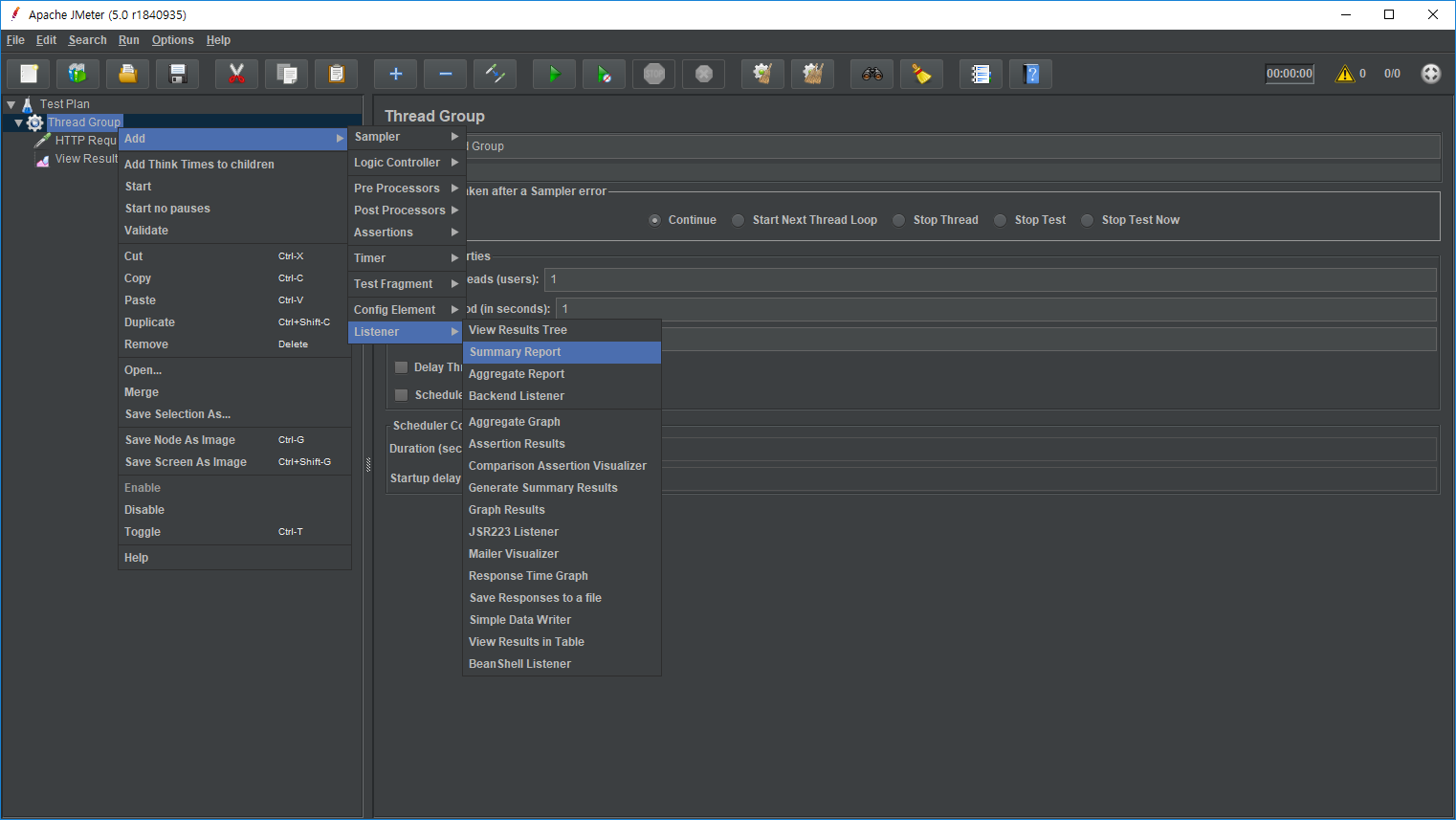Click the Reset Search brush icon
Screen dimensions: 1456x820
click(x=922, y=74)
